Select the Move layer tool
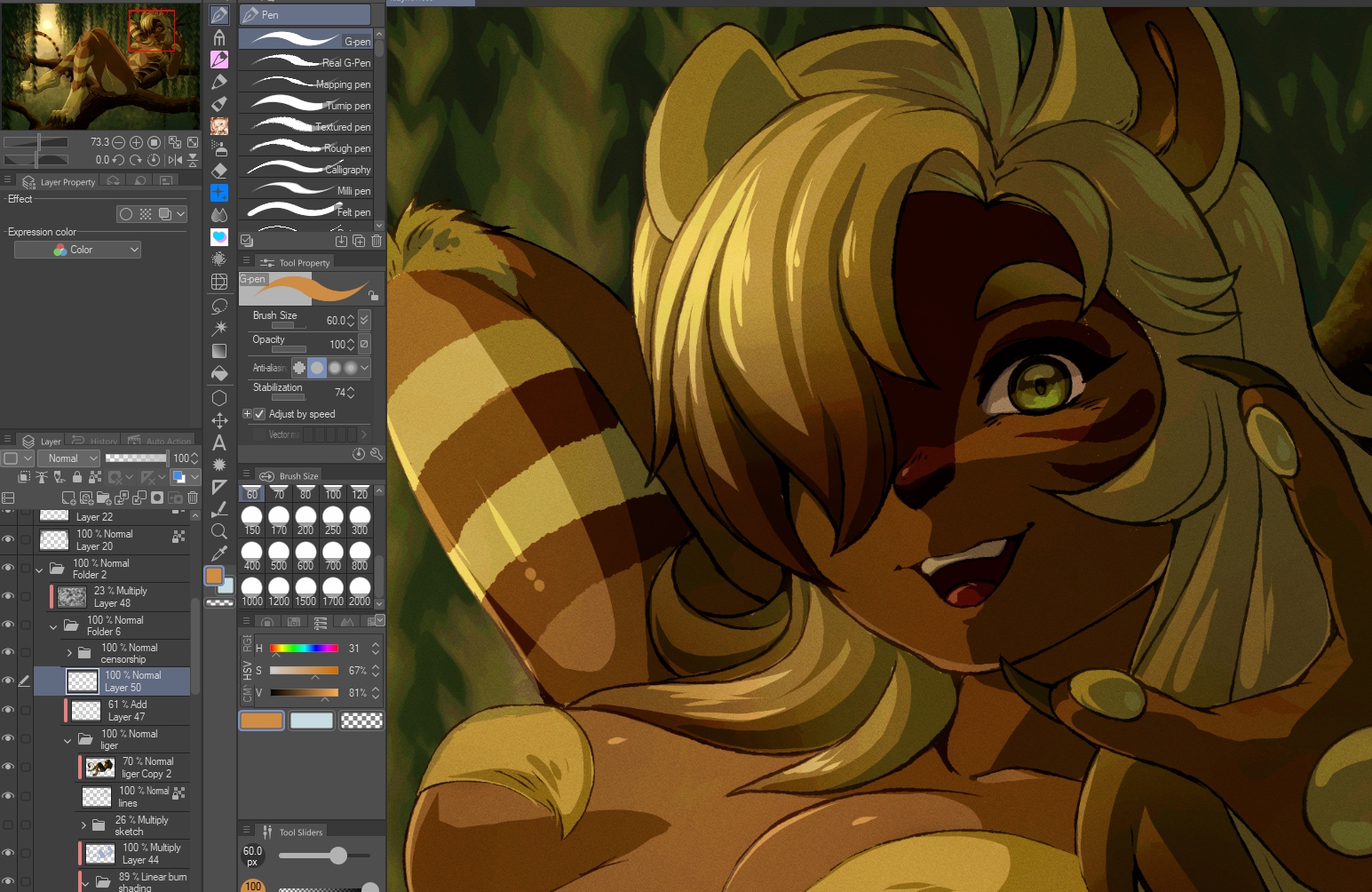The width and height of the screenshot is (1372, 892). pyautogui.click(x=219, y=420)
